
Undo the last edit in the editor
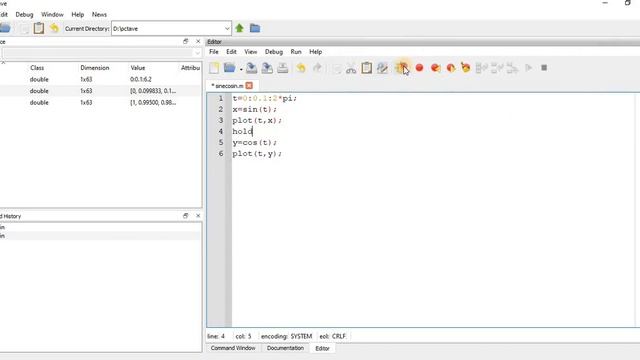(x=301, y=68)
